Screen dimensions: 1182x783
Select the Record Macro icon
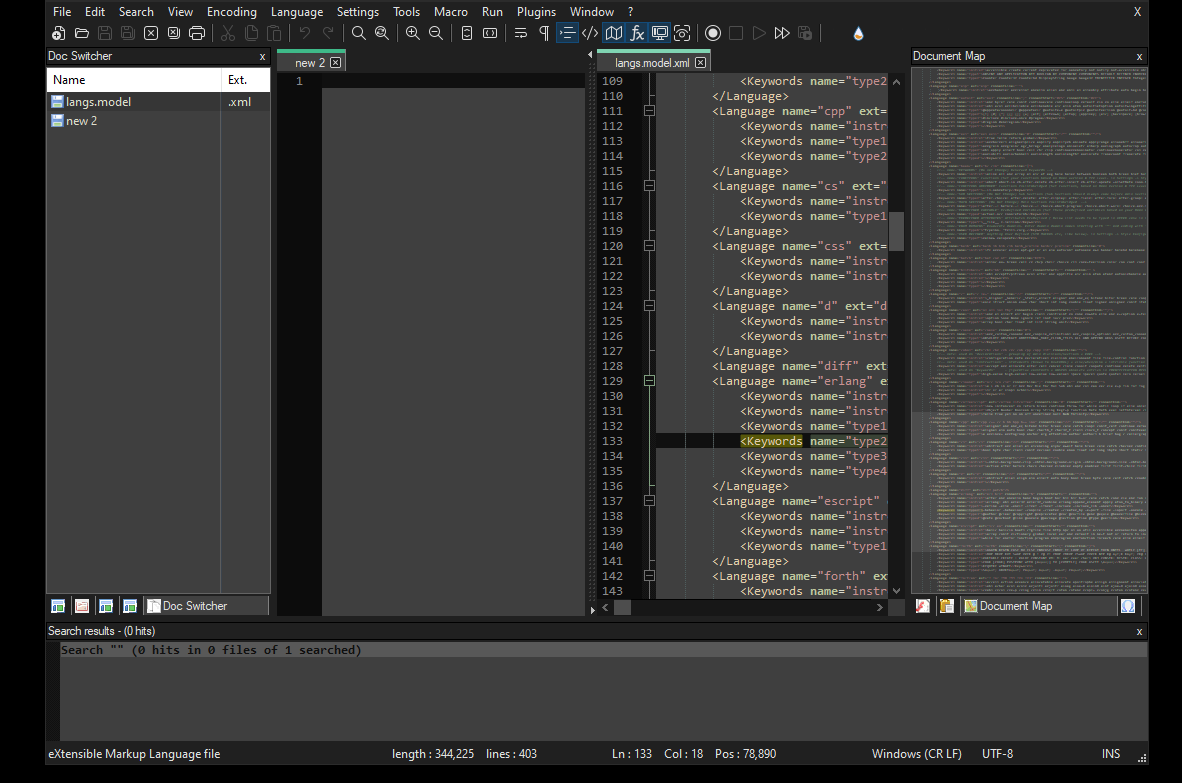coord(713,33)
